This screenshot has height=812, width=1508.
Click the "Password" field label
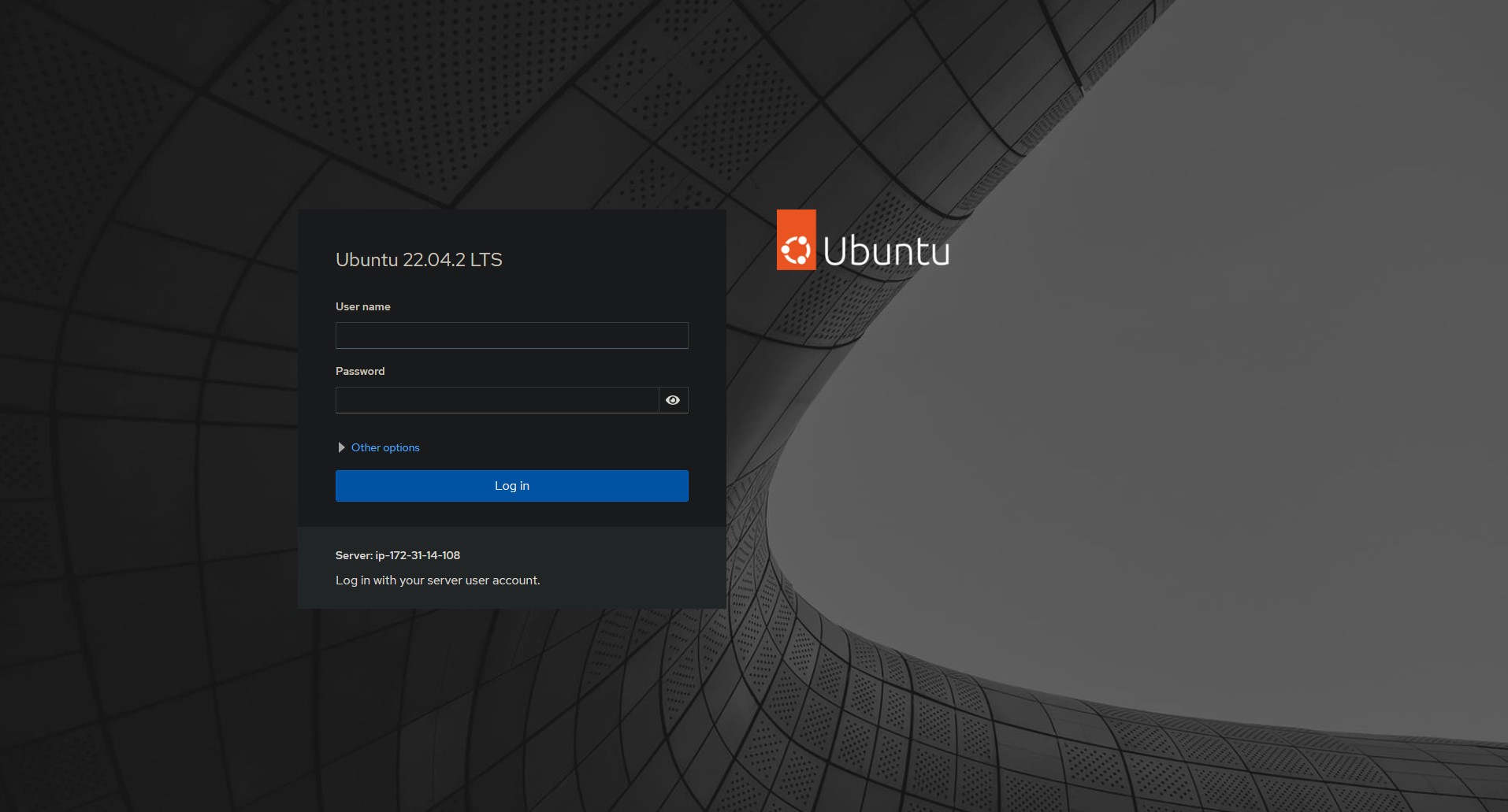pos(360,371)
